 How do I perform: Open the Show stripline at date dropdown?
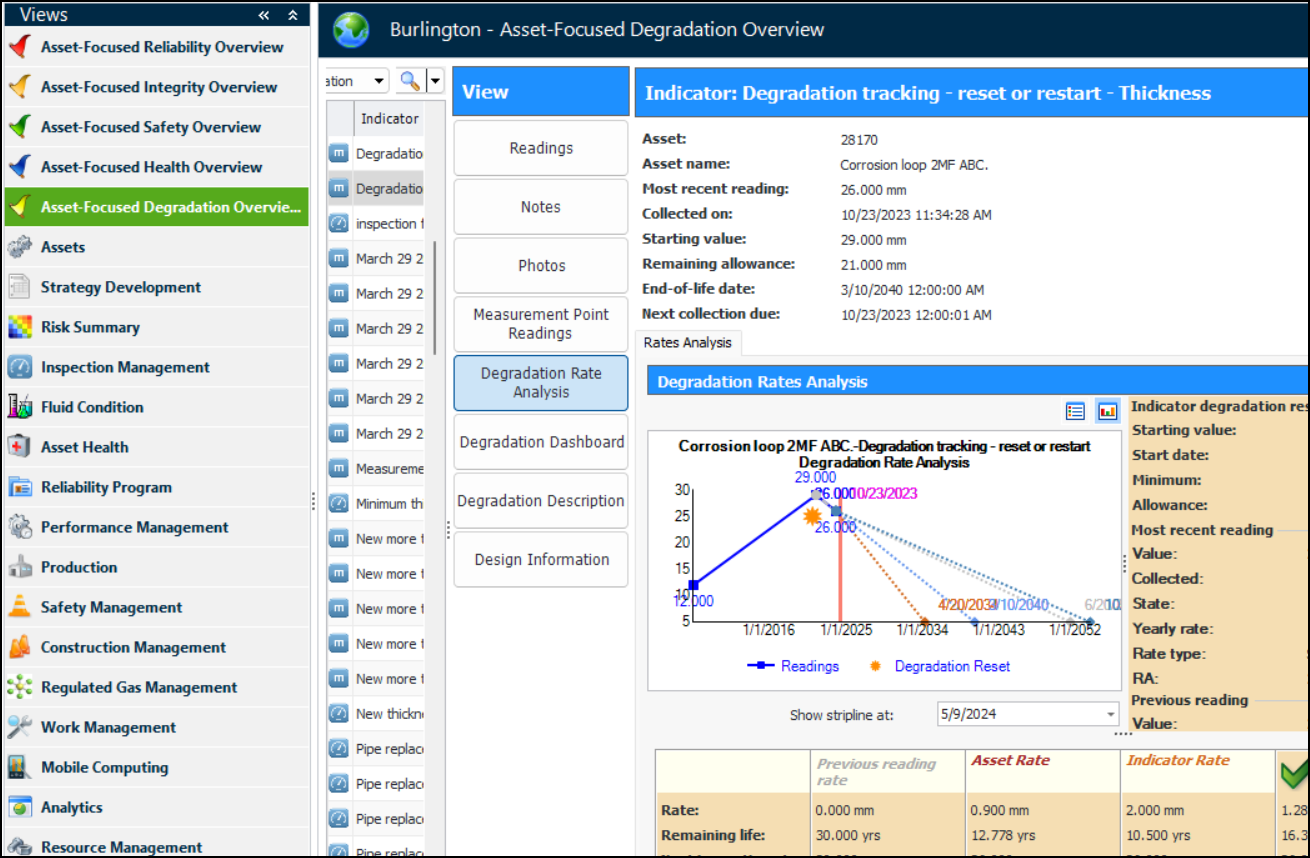(1110, 714)
